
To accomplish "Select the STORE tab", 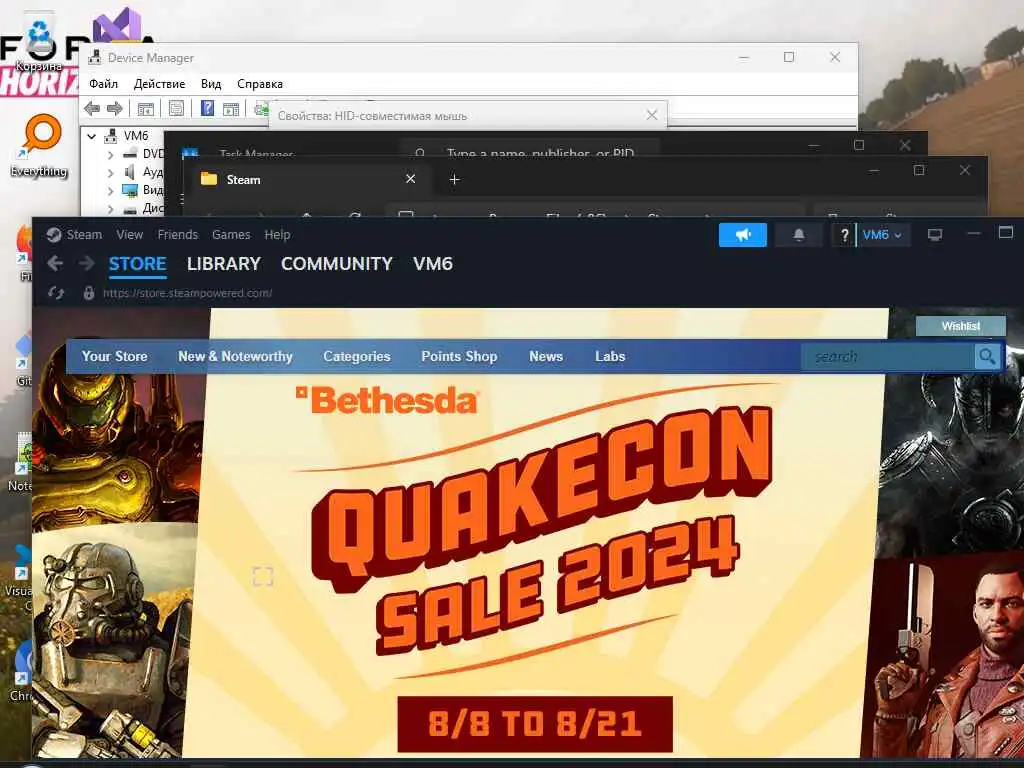I will (137, 264).
